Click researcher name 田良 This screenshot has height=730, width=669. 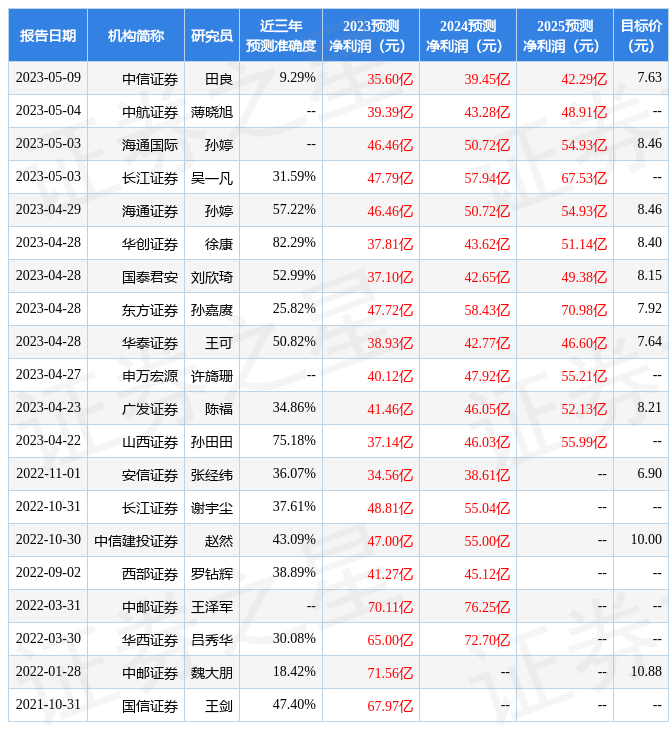[219, 79]
